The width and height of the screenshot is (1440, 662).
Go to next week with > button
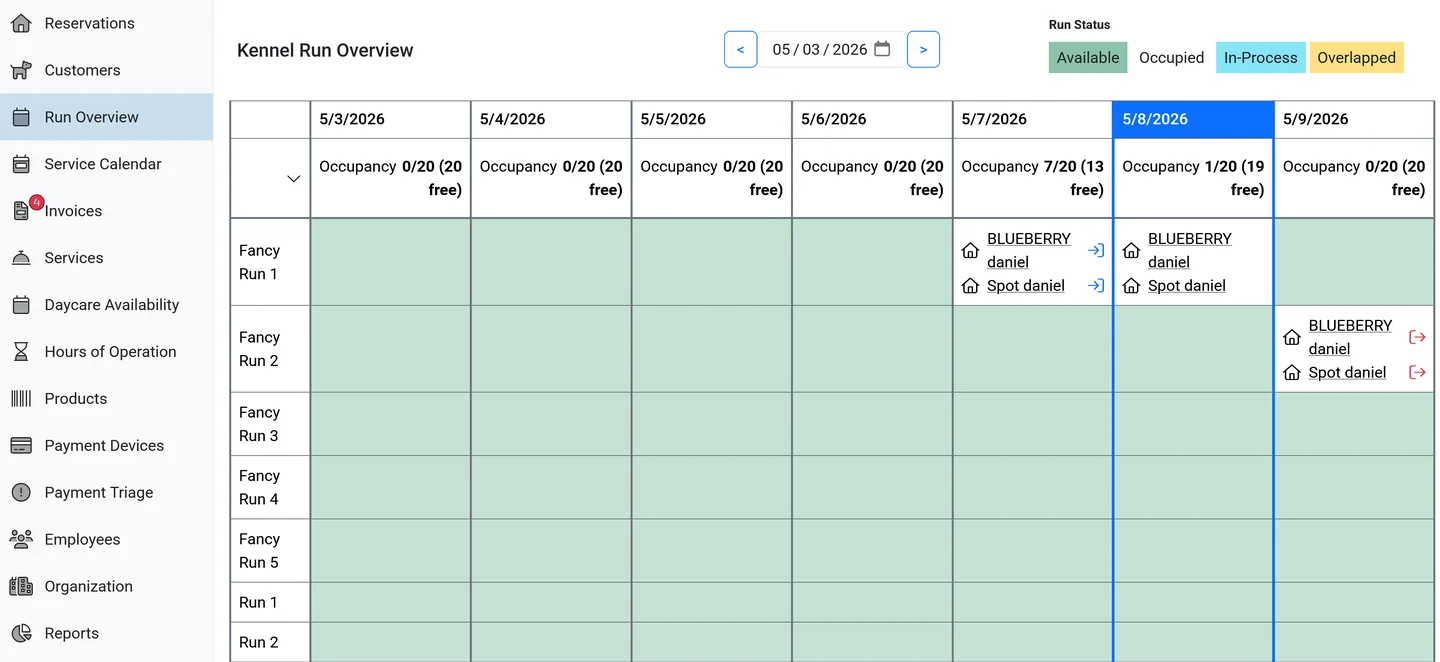tap(923, 49)
